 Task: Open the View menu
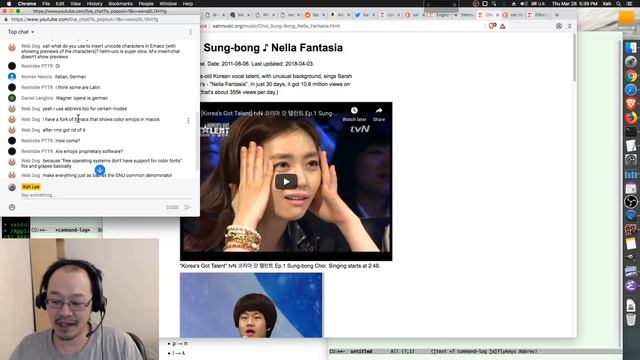click(x=76, y=4)
